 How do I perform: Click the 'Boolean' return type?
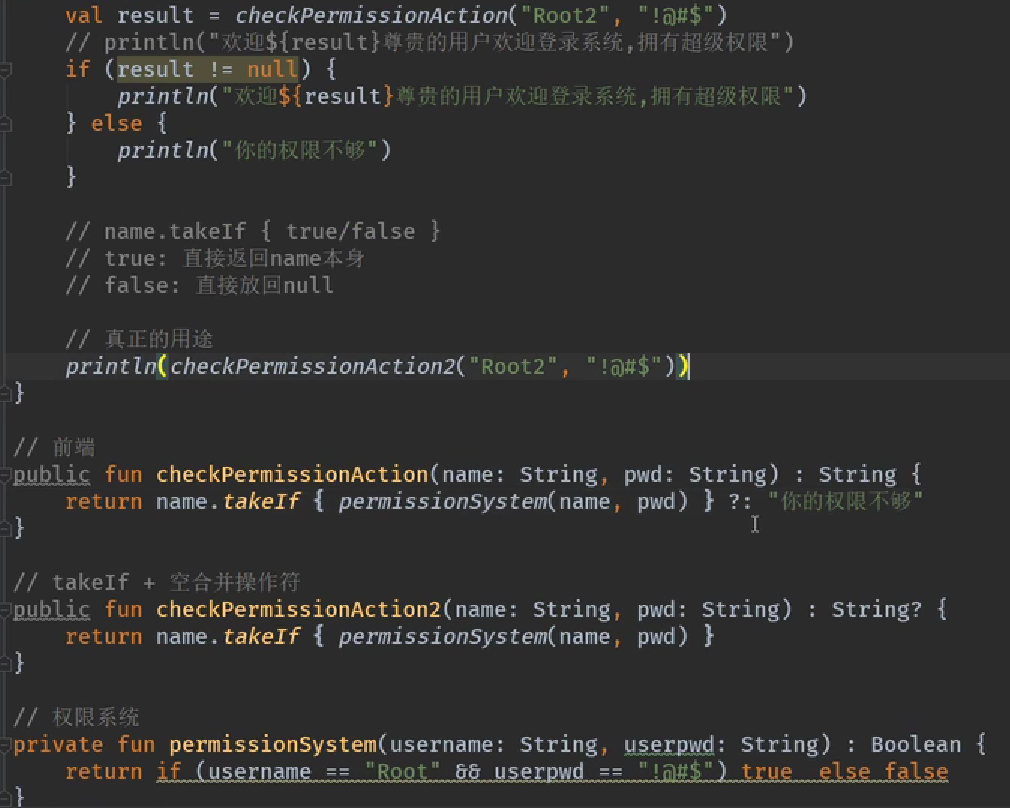(916, 745)
